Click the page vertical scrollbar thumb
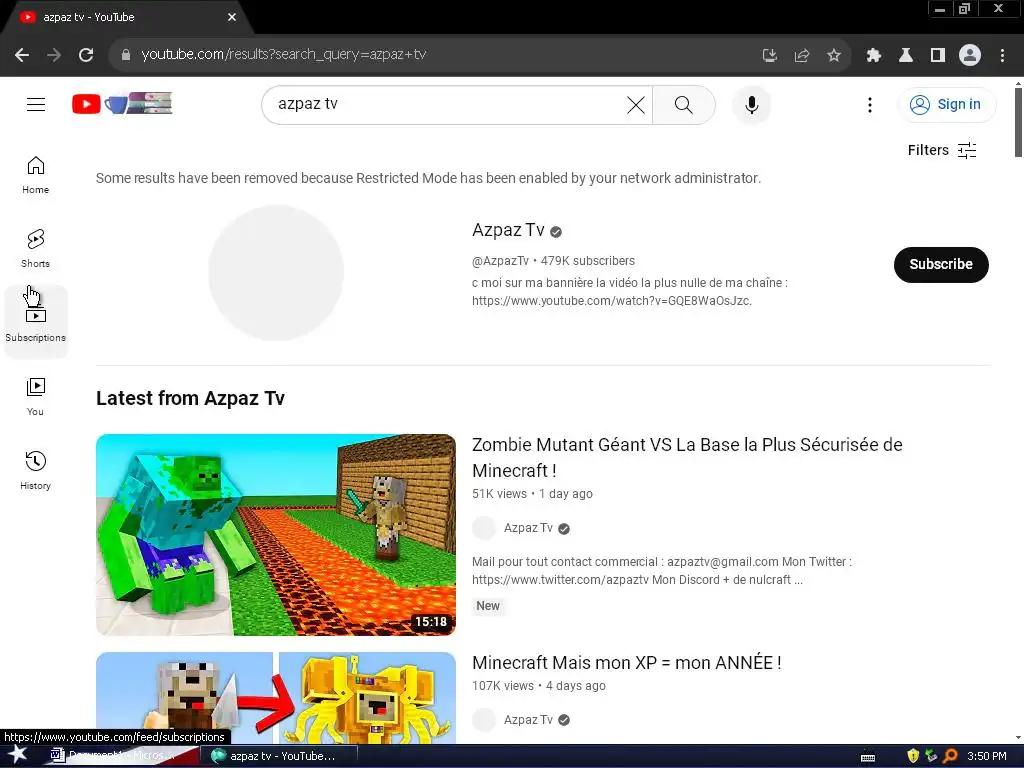This screenshot has width=1024, height=768. point(1018,122)
